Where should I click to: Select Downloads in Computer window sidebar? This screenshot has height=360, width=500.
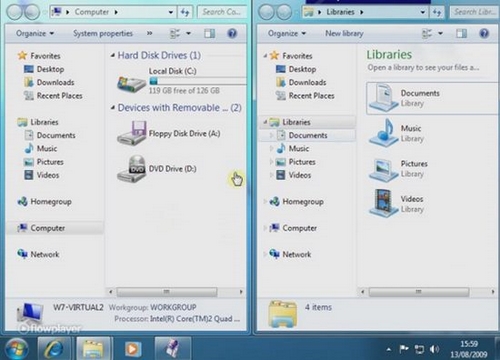click(x=49, y=82)
